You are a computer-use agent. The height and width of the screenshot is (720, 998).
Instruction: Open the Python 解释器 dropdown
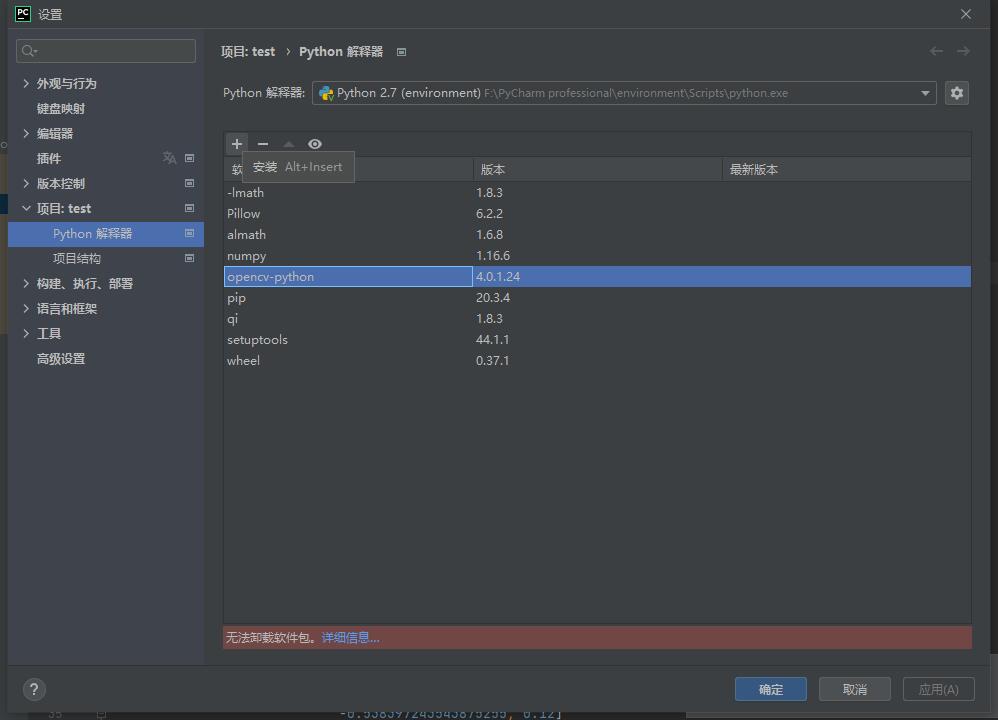click(x=927, y=92)
